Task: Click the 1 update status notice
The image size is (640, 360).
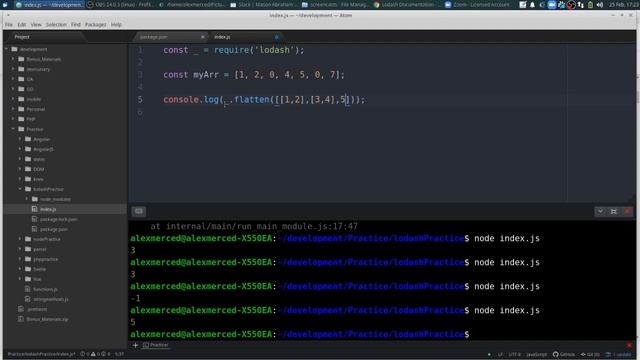Action: click(x=618, y=354)
